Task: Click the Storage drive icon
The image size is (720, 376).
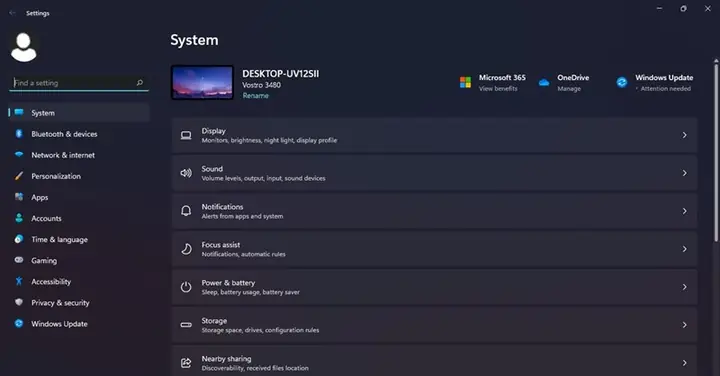Action: [x=186, y=325]
